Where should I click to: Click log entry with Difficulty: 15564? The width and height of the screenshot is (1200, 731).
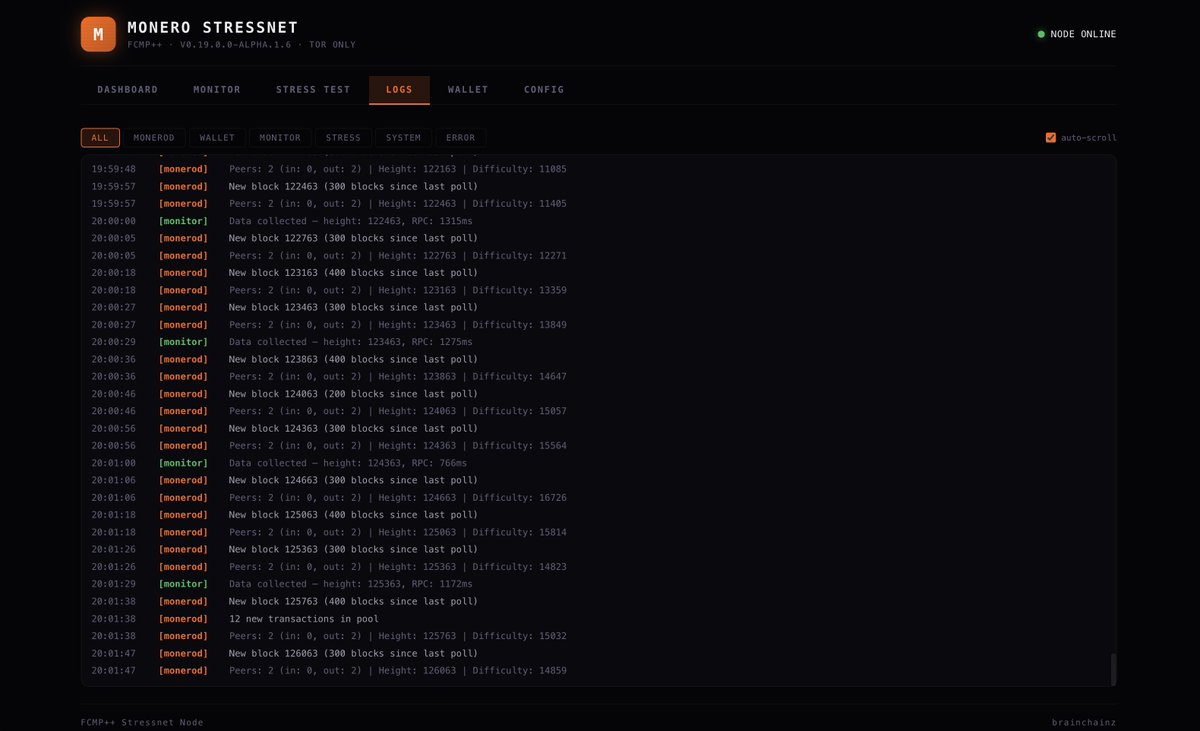point(398,446)
